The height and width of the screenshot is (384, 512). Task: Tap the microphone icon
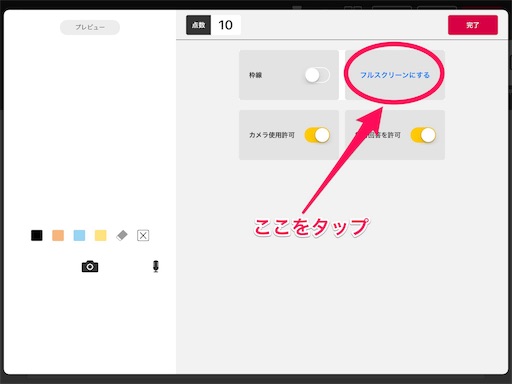156,266
